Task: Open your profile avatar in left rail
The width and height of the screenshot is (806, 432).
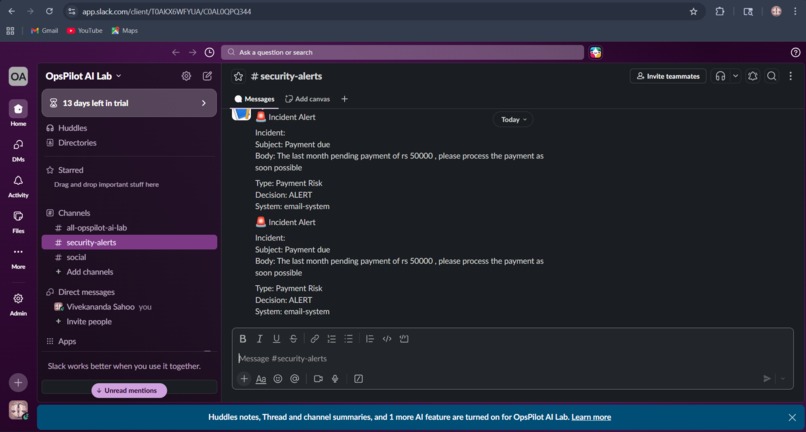Action: [18, 410]
